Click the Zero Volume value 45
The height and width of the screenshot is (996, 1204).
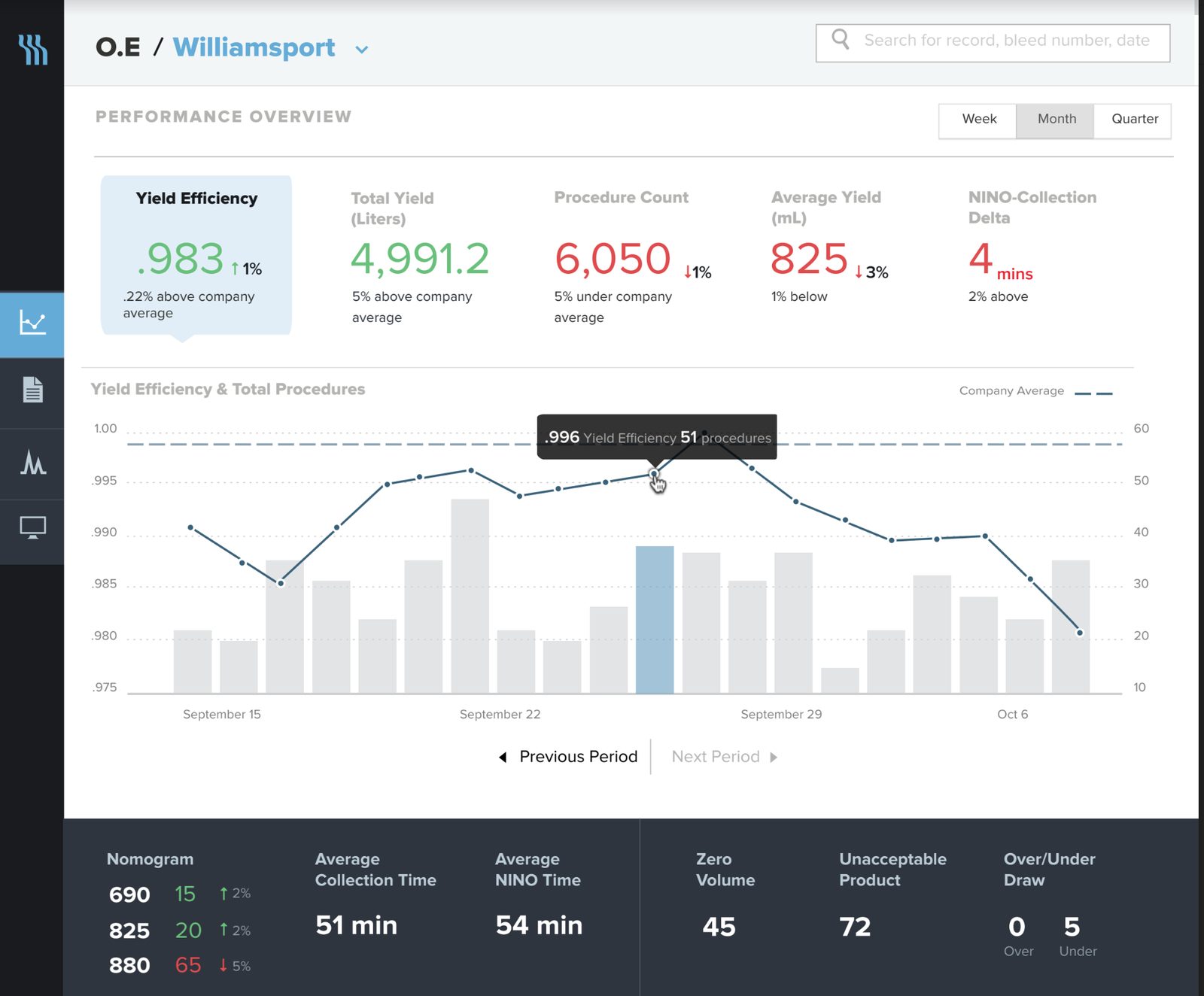[x=719, y=927]
